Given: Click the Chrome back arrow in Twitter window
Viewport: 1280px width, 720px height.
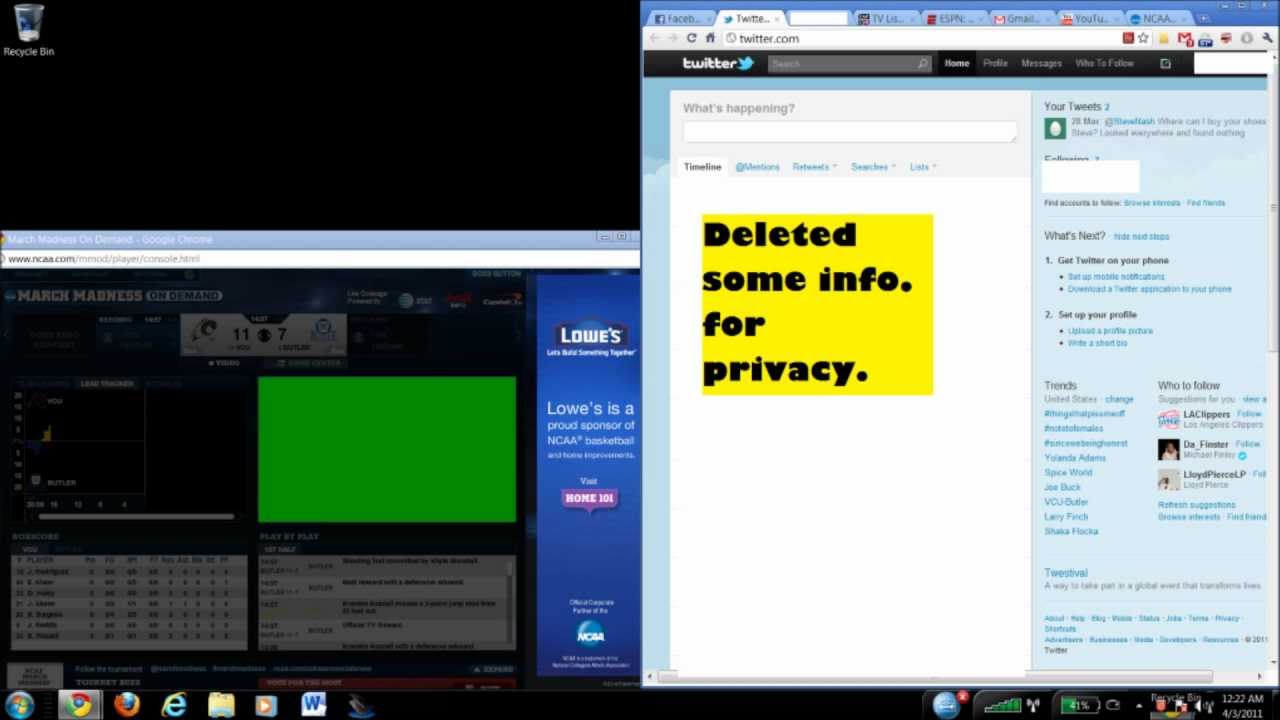Looking at the screenshot, I should tap(654, 38).
